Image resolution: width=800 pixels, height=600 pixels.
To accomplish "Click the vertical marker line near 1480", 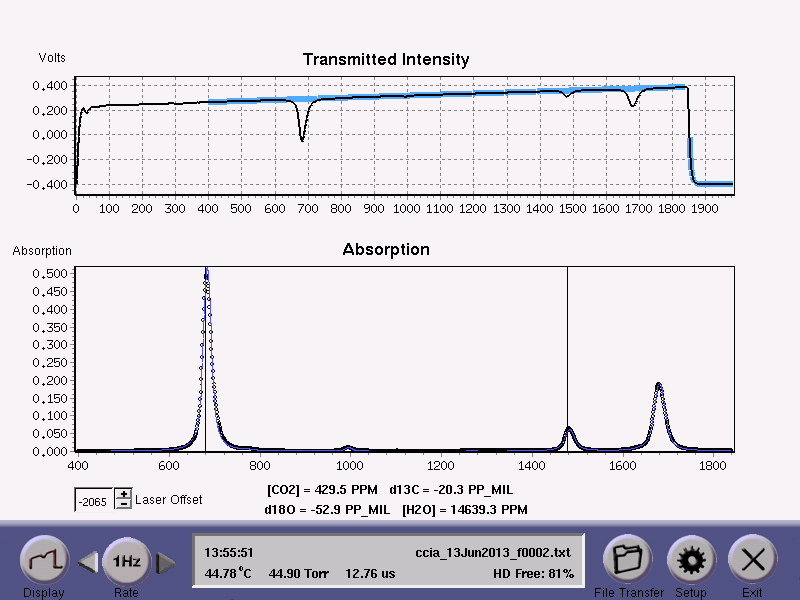I will click(568, 350).
